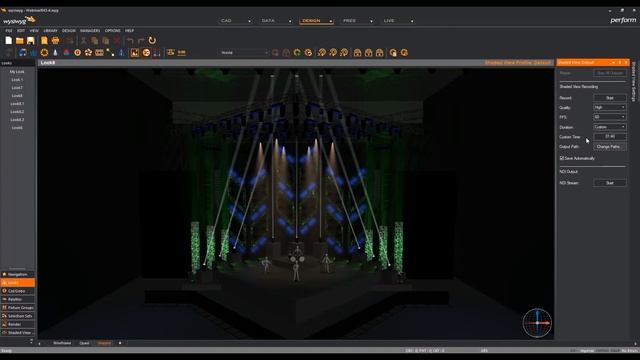Image resolution: width=640 pixels, height=360 pixels.
Task: Click the Print icon in toolbar
Action: [56, 40]
